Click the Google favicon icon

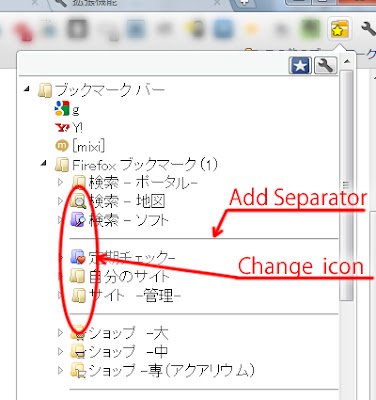point(62,109)
